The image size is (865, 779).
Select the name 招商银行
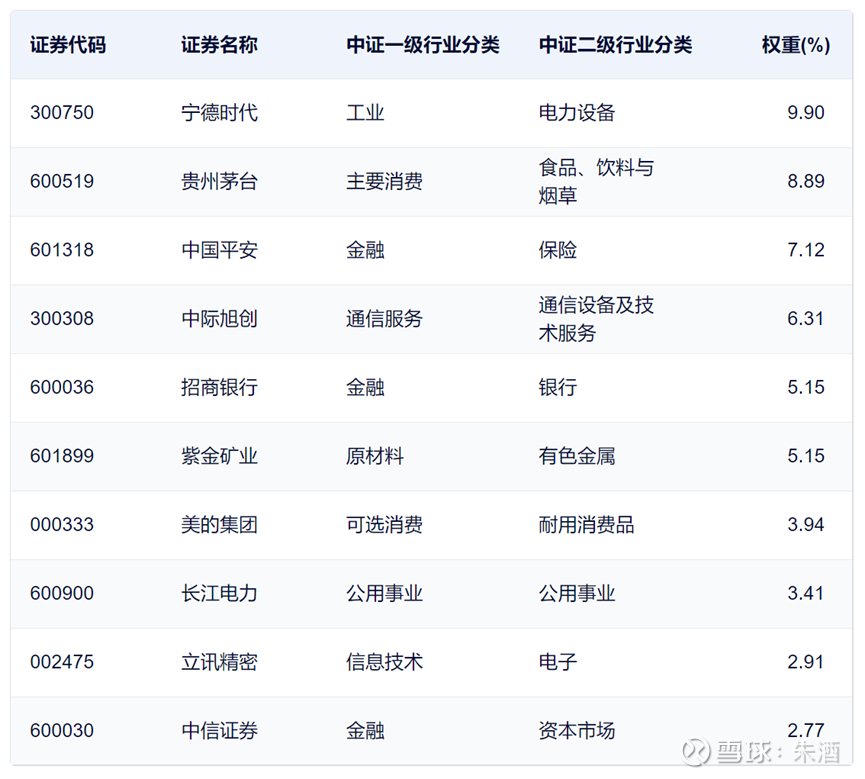(219, 387)
